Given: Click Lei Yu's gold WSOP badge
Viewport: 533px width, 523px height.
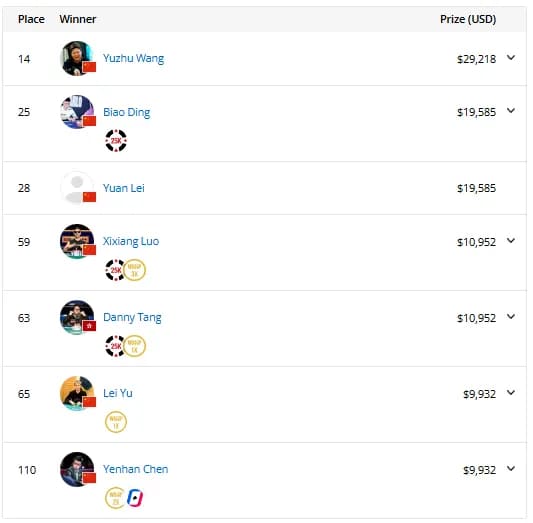Looking at the screenshot, I should [x=116, y=424].
